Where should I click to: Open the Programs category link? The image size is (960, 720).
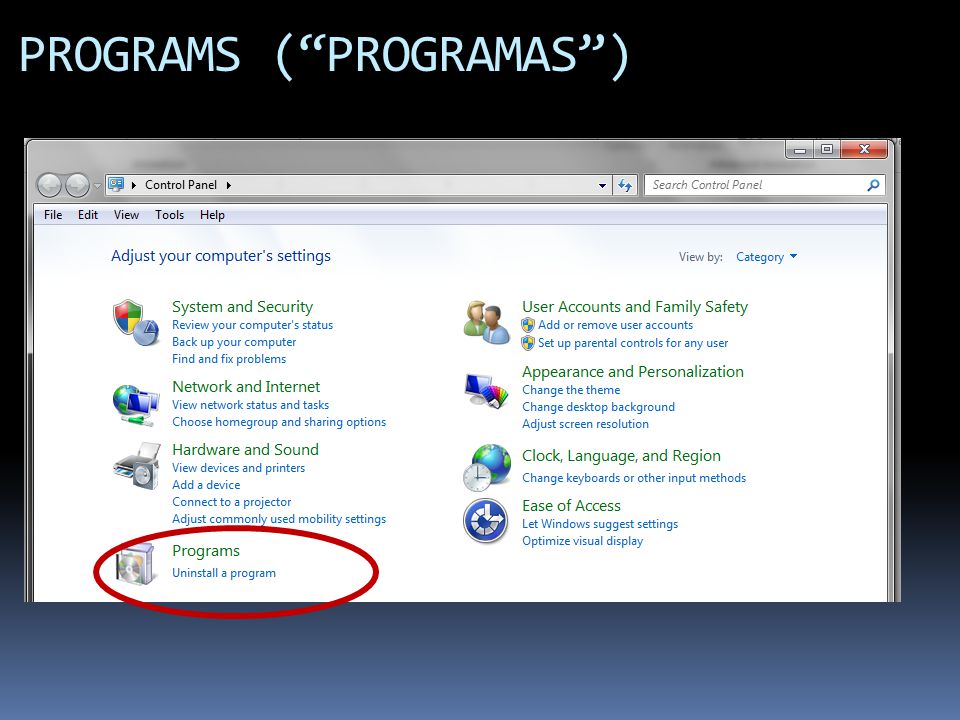(206, 551)
